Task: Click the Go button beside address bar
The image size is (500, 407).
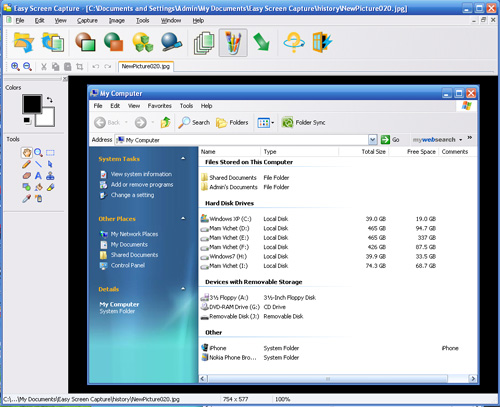Action: (390, 140)
